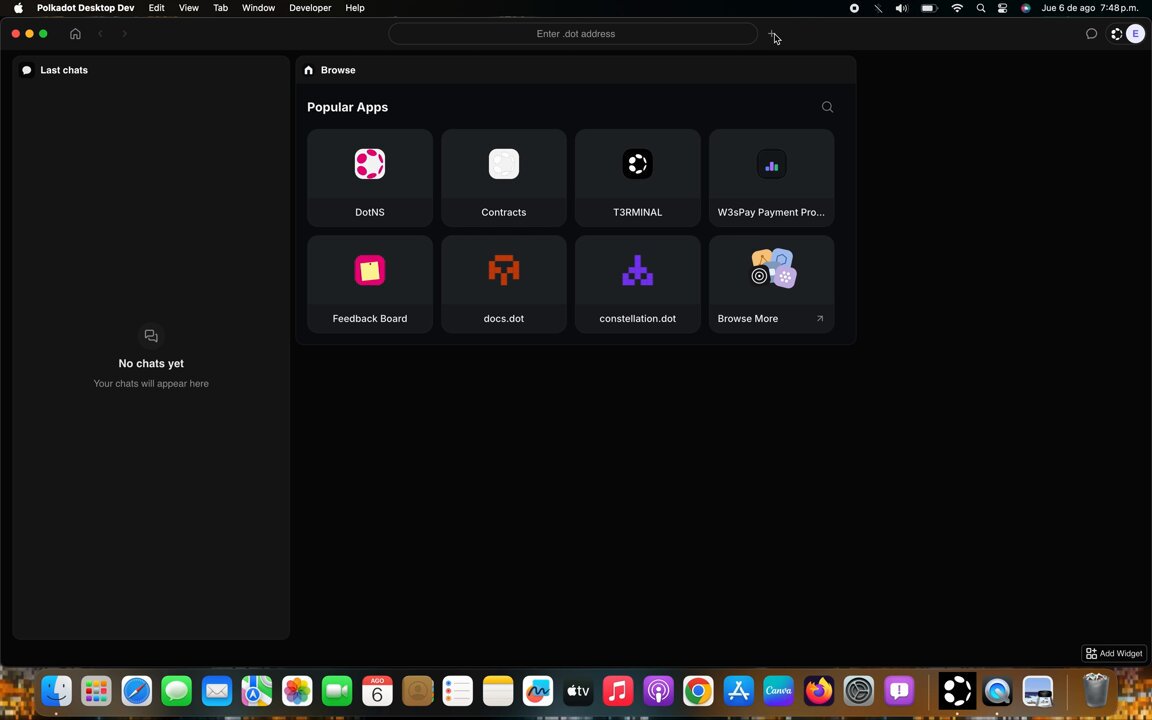The height and width of the screenshot is (720, 1152).
Task: Click the "Popular Apps" heading
Action: [x=348, y=107]
